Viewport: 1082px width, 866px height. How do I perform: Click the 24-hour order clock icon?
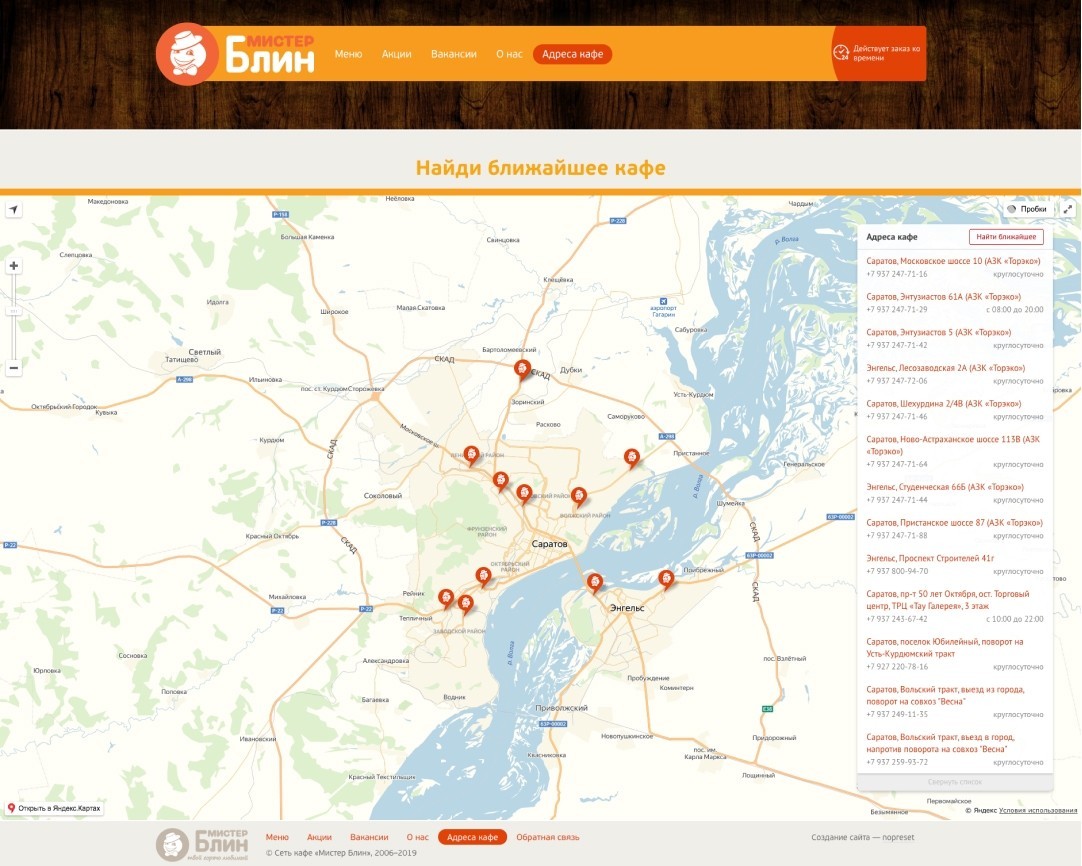841,52
